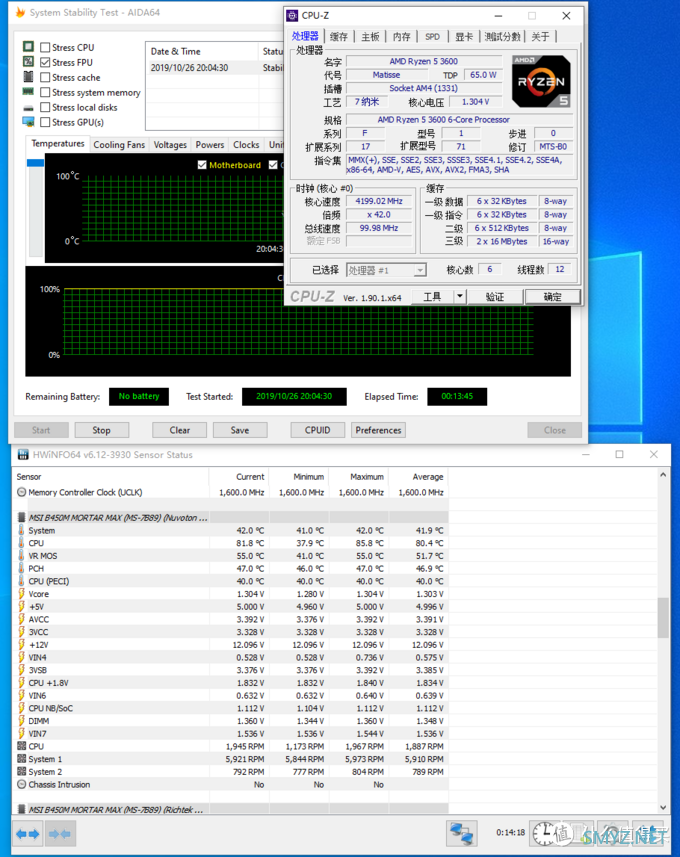Click the Stress CPU chip icon
Image resolution: width=680 pixels, height=857 pixels.
[x=28, y=47]
